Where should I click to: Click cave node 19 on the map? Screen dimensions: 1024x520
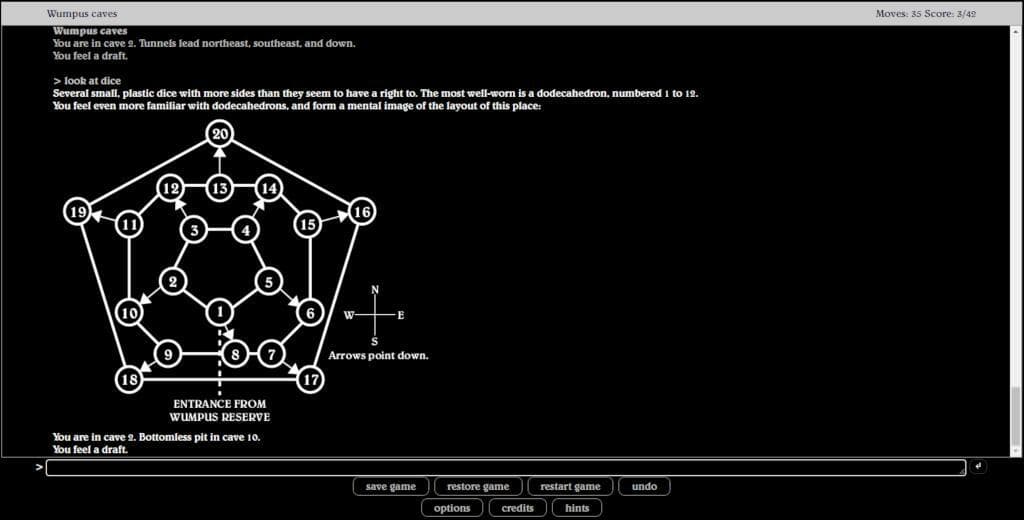(x=77, y=212)
